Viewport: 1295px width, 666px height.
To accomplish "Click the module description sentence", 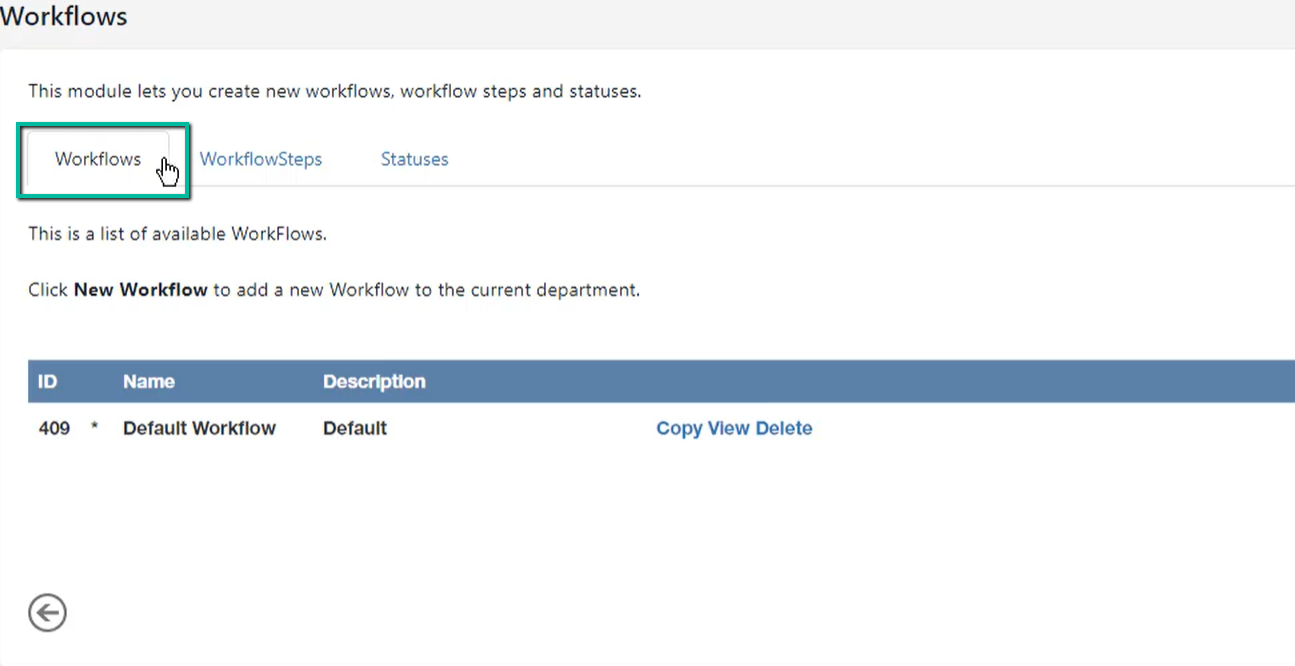I will (x=334, y=91).
